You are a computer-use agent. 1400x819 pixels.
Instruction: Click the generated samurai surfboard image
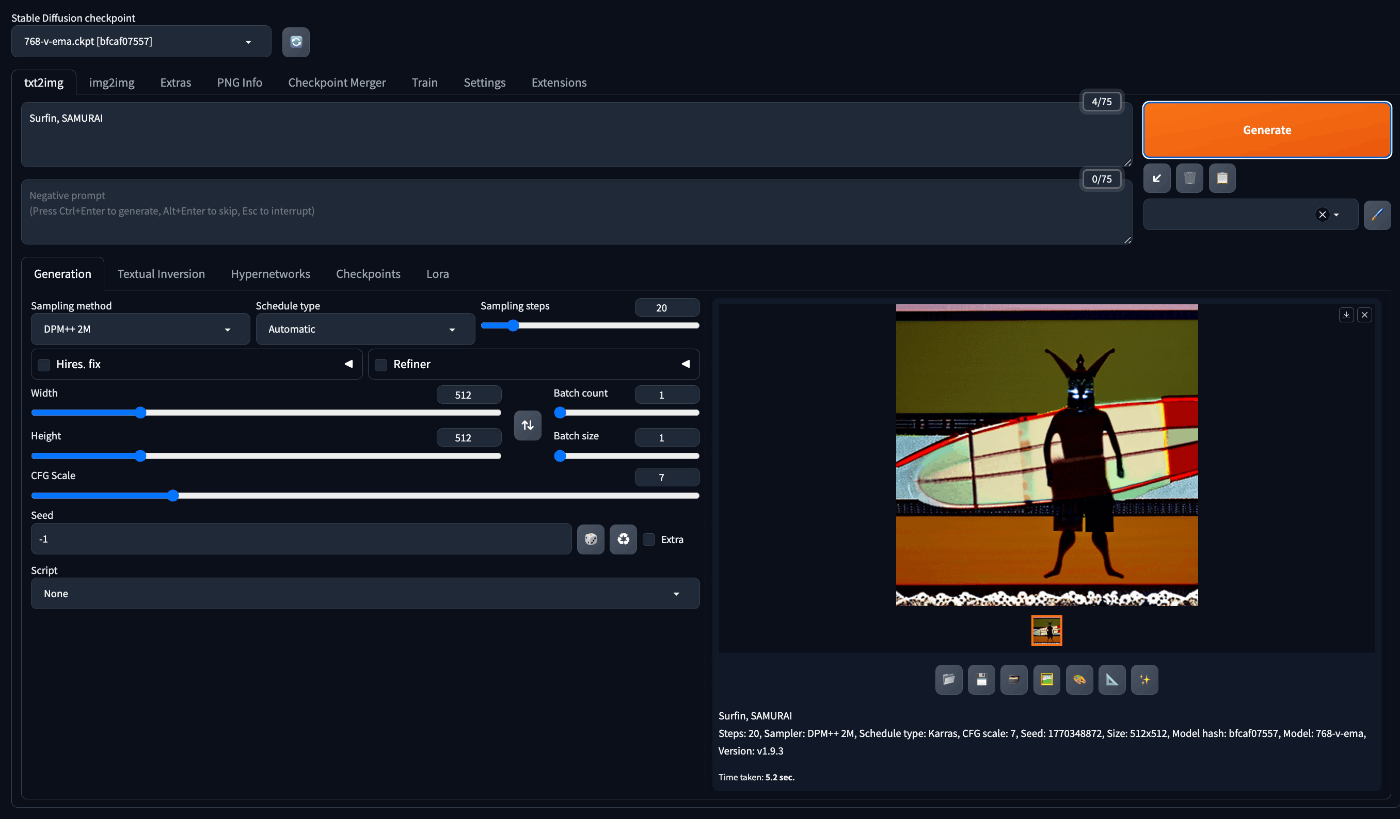[x=1047, y=455]
